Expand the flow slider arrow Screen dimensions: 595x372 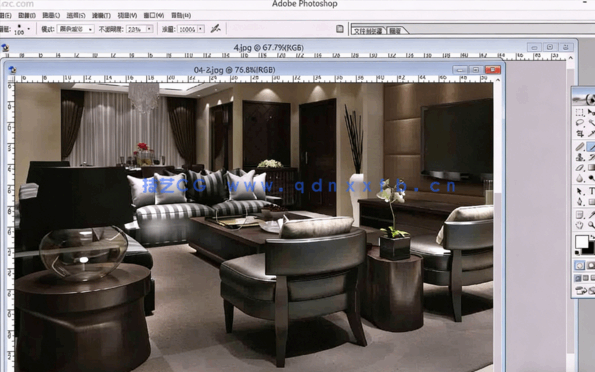pyautogui.click(x=200, y=29)
